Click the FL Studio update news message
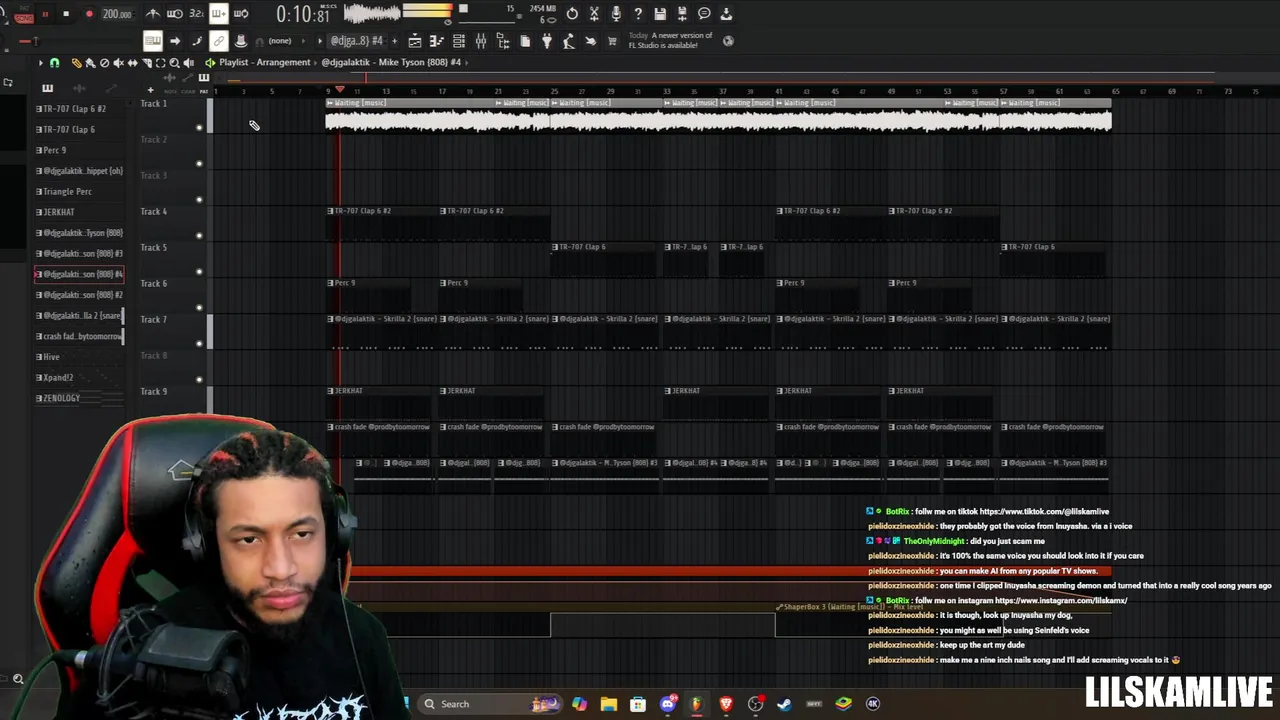This screenshot has height=720, width=1280. [670, 40]
